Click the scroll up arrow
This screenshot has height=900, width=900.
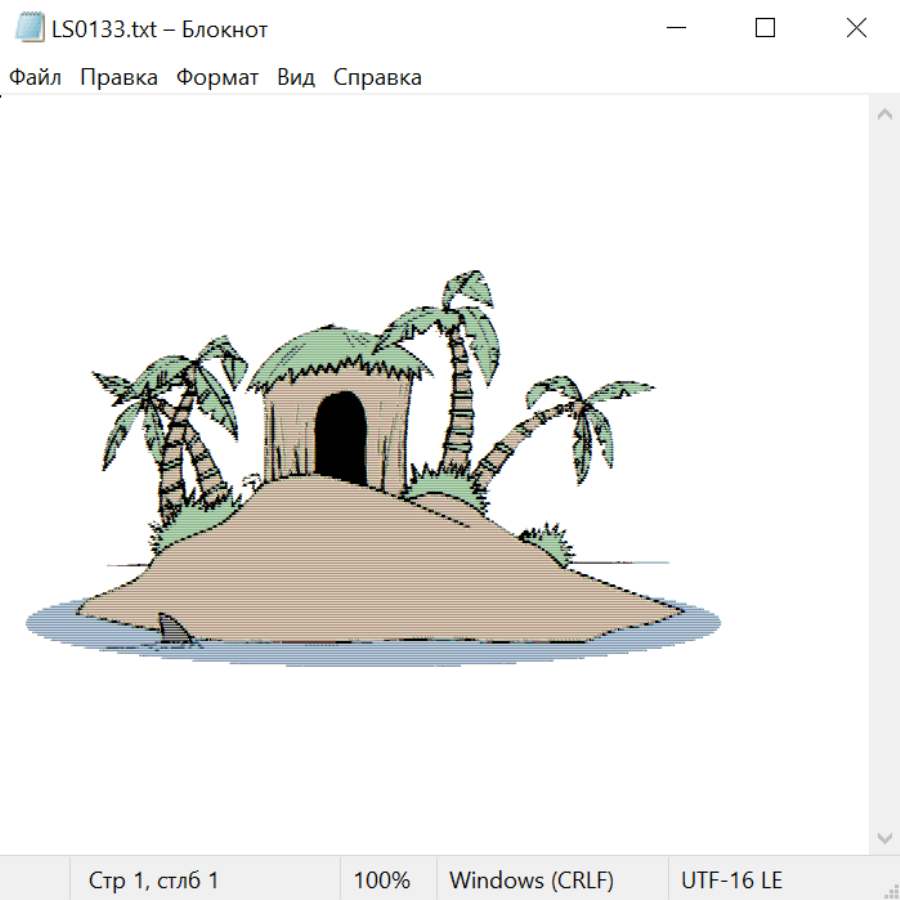point(884,115)
